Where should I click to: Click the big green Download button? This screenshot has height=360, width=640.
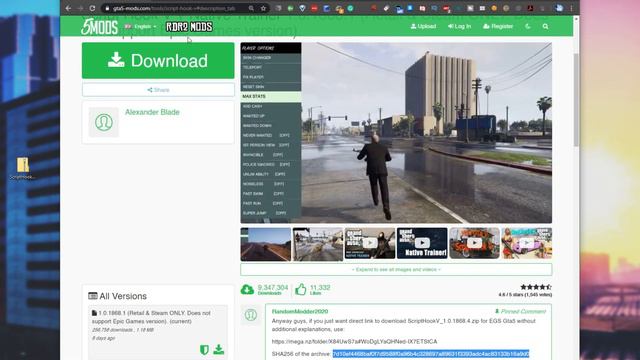tap(158, 60)
